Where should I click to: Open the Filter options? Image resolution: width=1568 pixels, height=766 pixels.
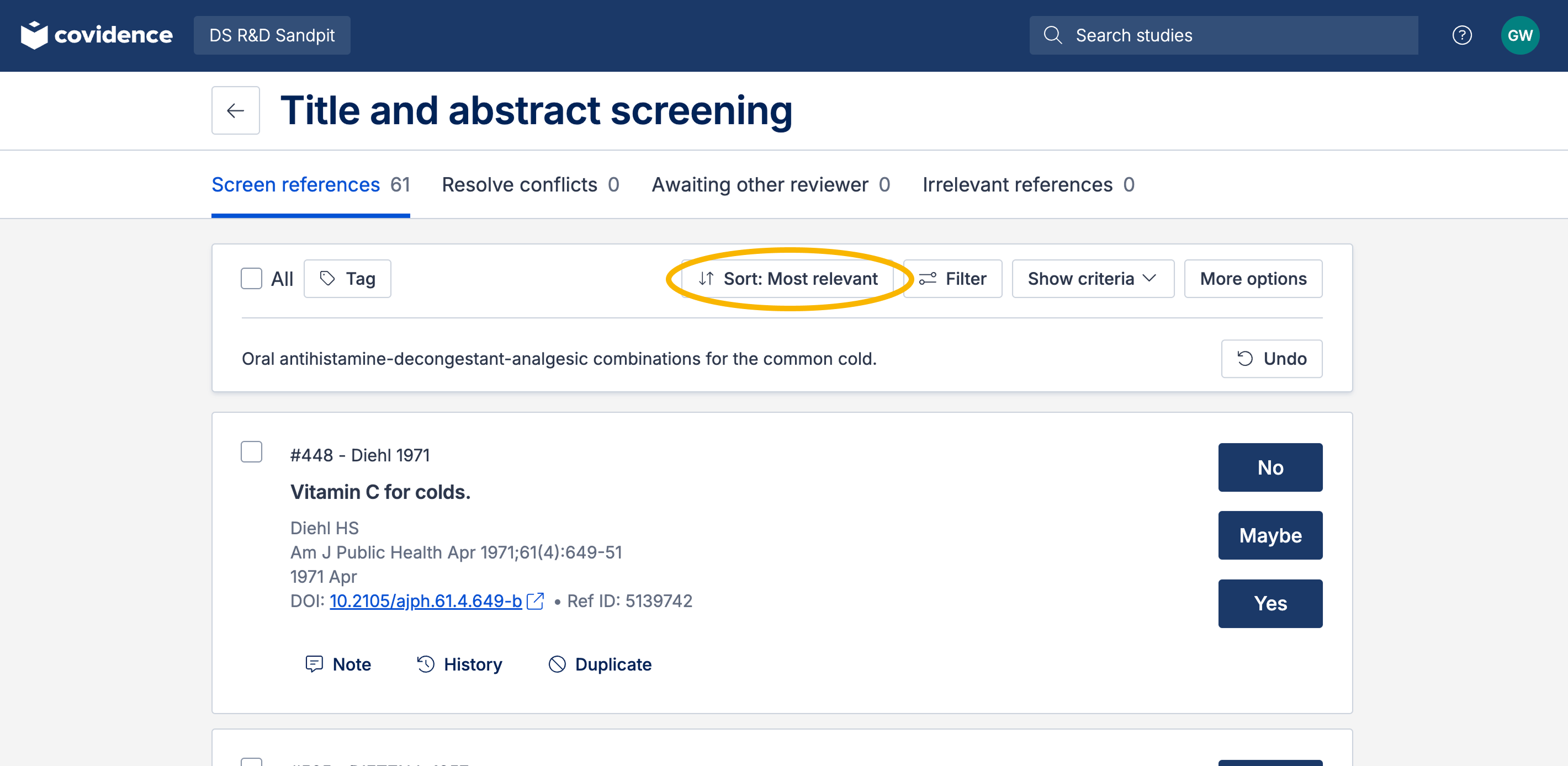click(x=952, y=279)
